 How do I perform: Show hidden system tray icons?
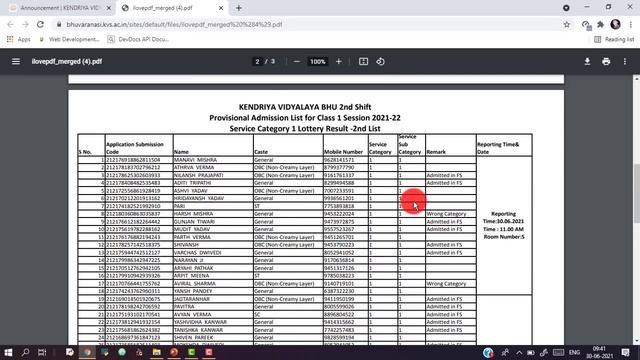click(x=519, y=352)
